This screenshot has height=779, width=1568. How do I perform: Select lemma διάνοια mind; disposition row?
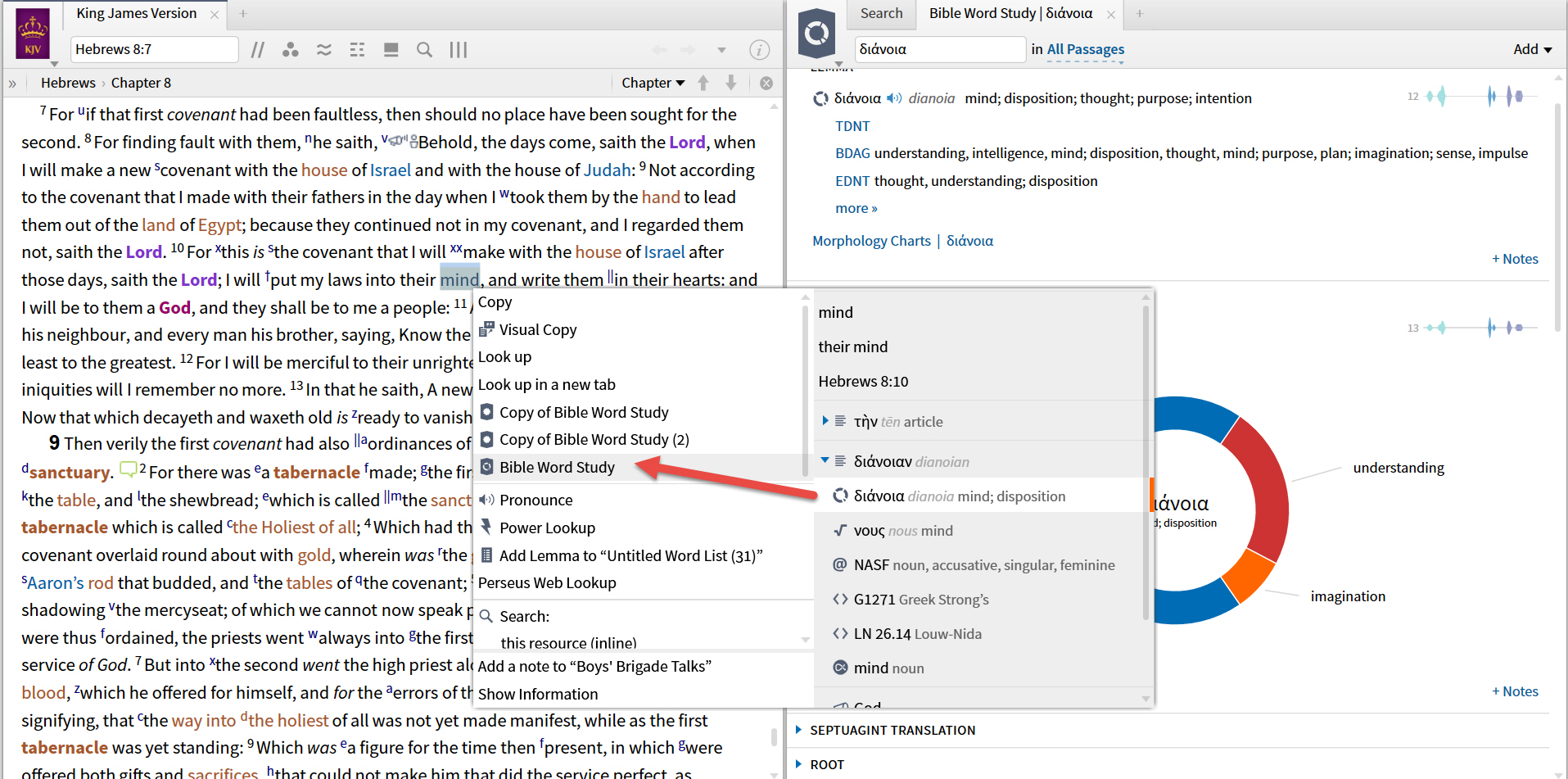tap(979, 496)
